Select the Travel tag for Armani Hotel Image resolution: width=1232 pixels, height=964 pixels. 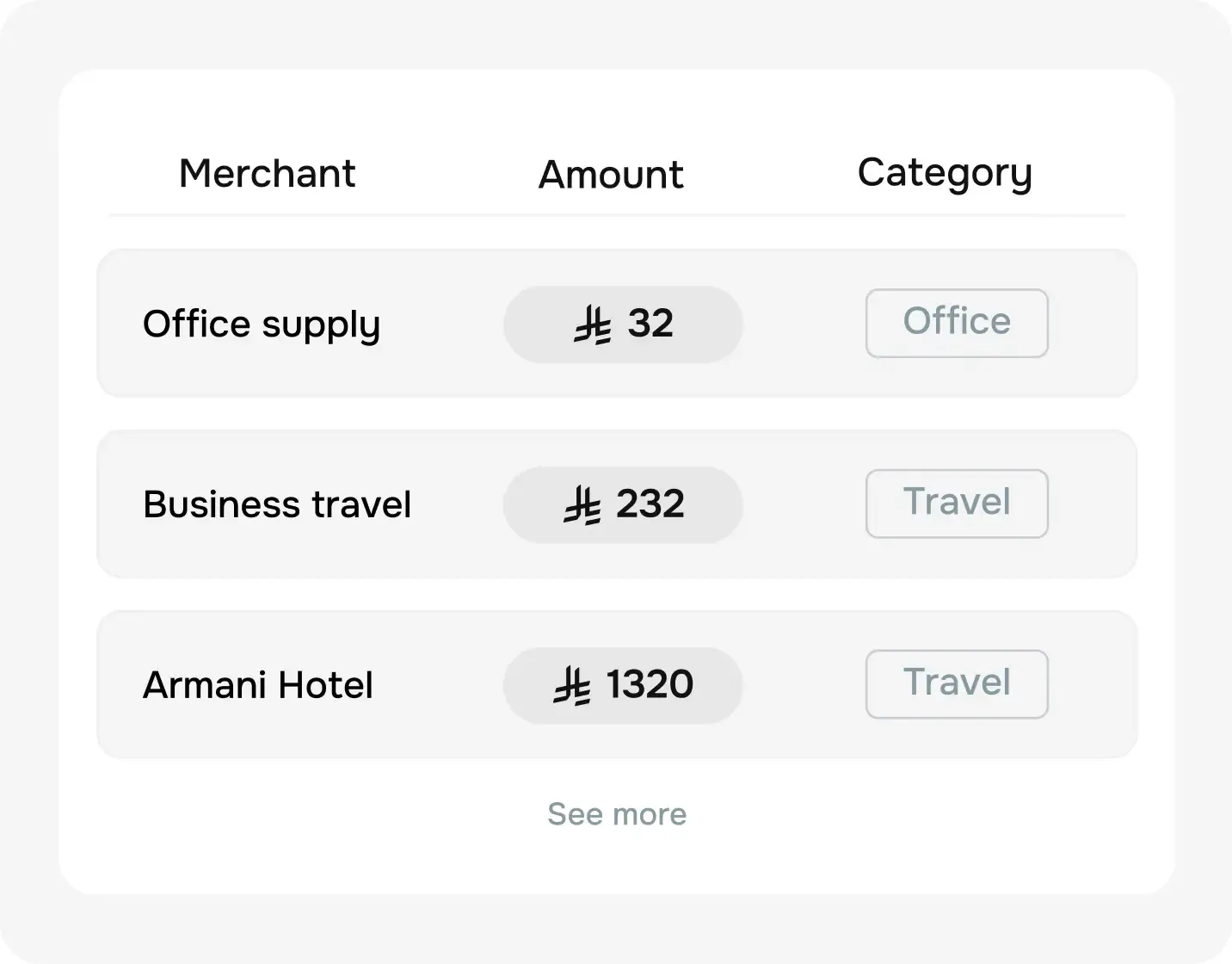956,683
